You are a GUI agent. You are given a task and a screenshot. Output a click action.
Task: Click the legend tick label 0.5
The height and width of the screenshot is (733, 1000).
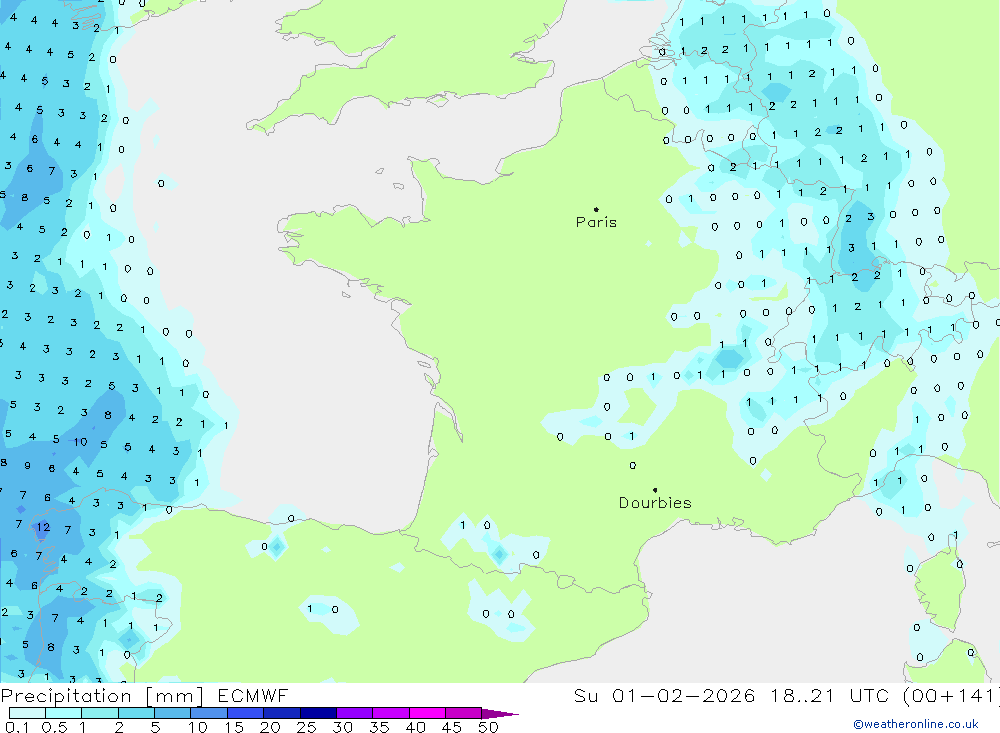54,727
